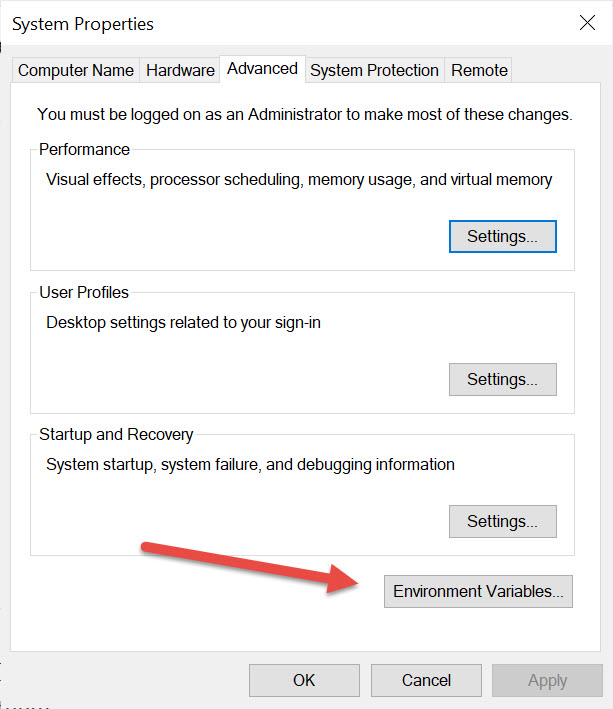Switch to the Computer Name tab

click(76, 70)
